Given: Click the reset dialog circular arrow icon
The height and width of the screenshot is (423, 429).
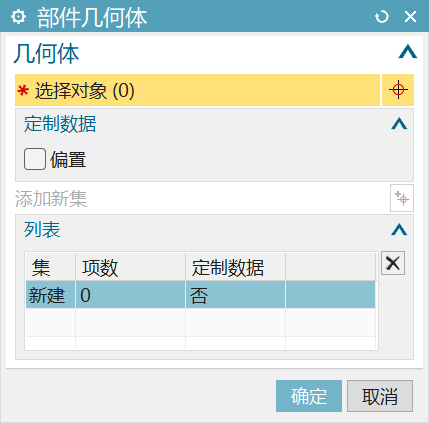Looking at the screenshot, I should click(x=382, y=16).
